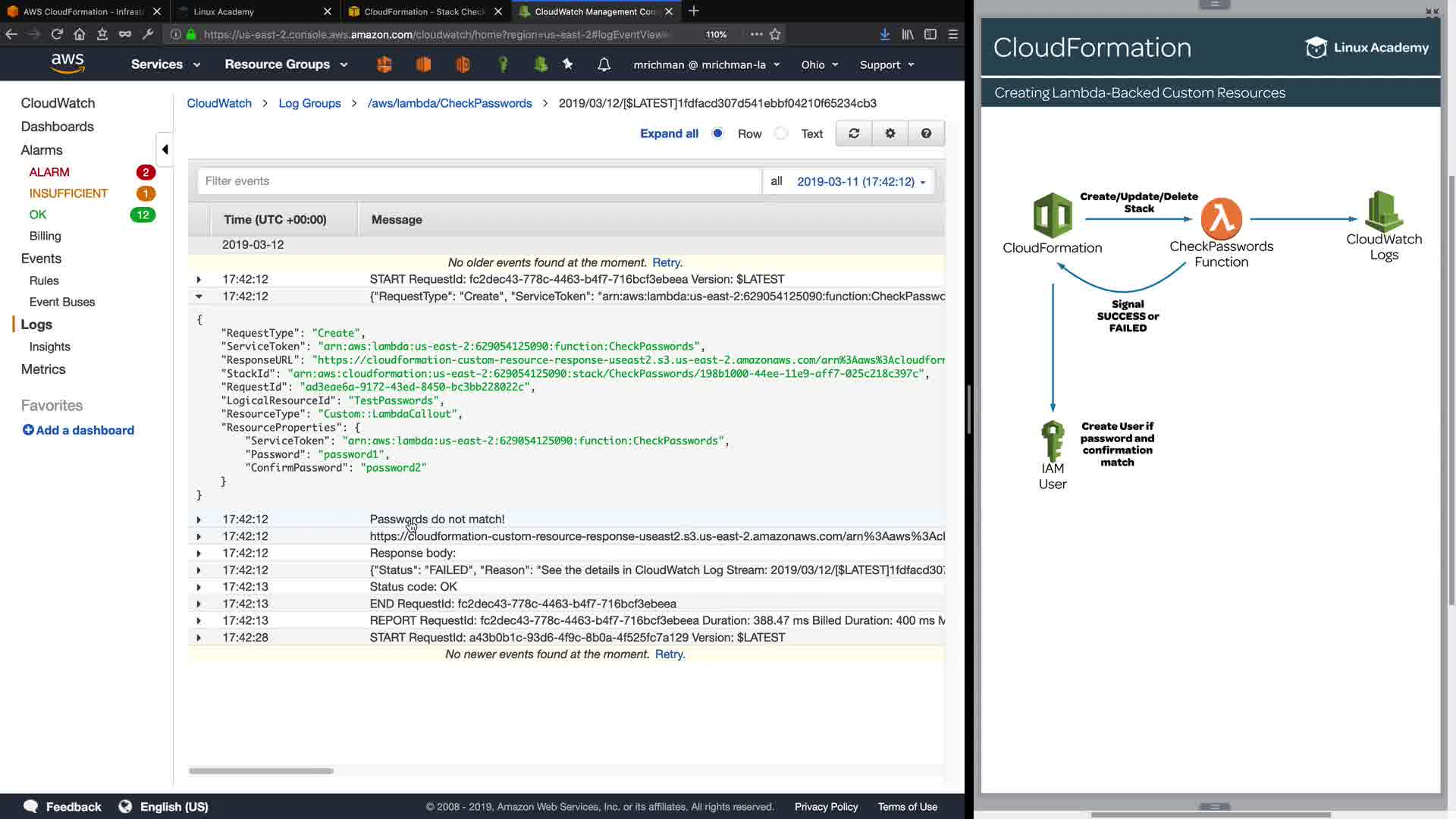
Task: Click the pin shortcut icon in navbar
Action: [568, 64]
